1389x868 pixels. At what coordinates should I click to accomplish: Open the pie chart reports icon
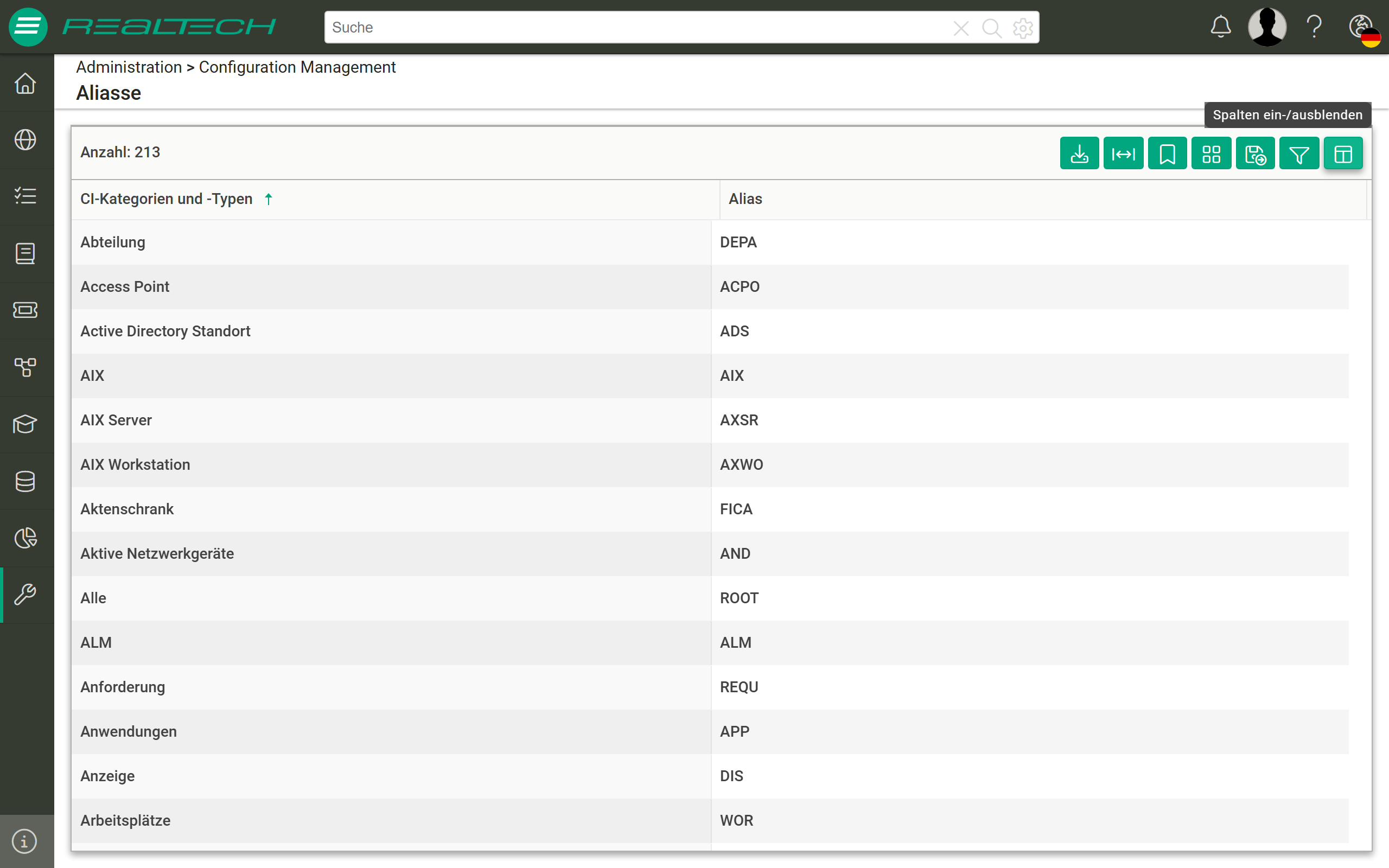coord(26,538)
